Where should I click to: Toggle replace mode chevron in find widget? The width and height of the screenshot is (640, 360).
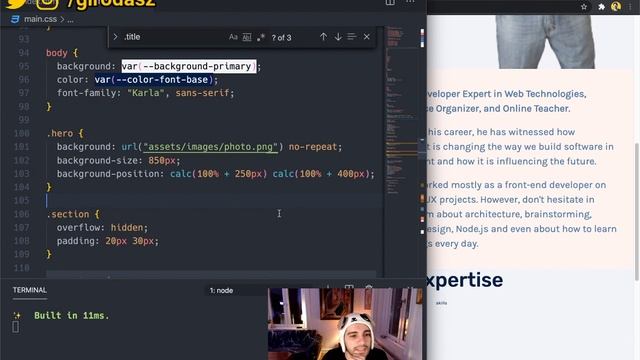(116, 37)
